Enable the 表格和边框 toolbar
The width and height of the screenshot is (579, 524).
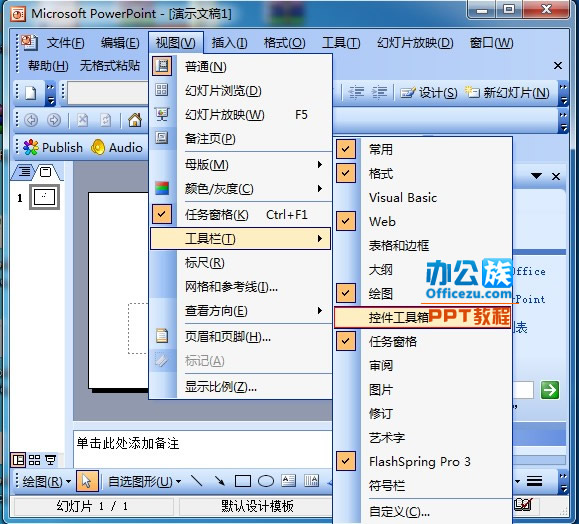point(423,246)
